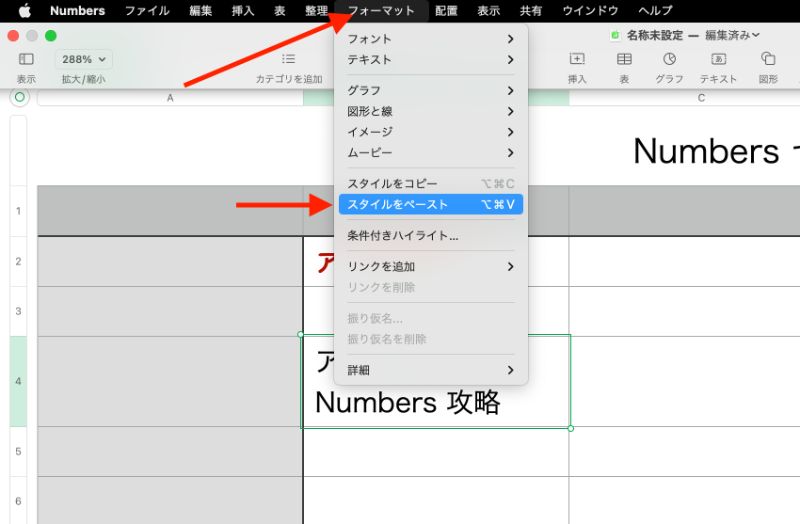Expand the ムービー submenu
The height and width of the screenshot is (524, 800).
click(431, 153)
